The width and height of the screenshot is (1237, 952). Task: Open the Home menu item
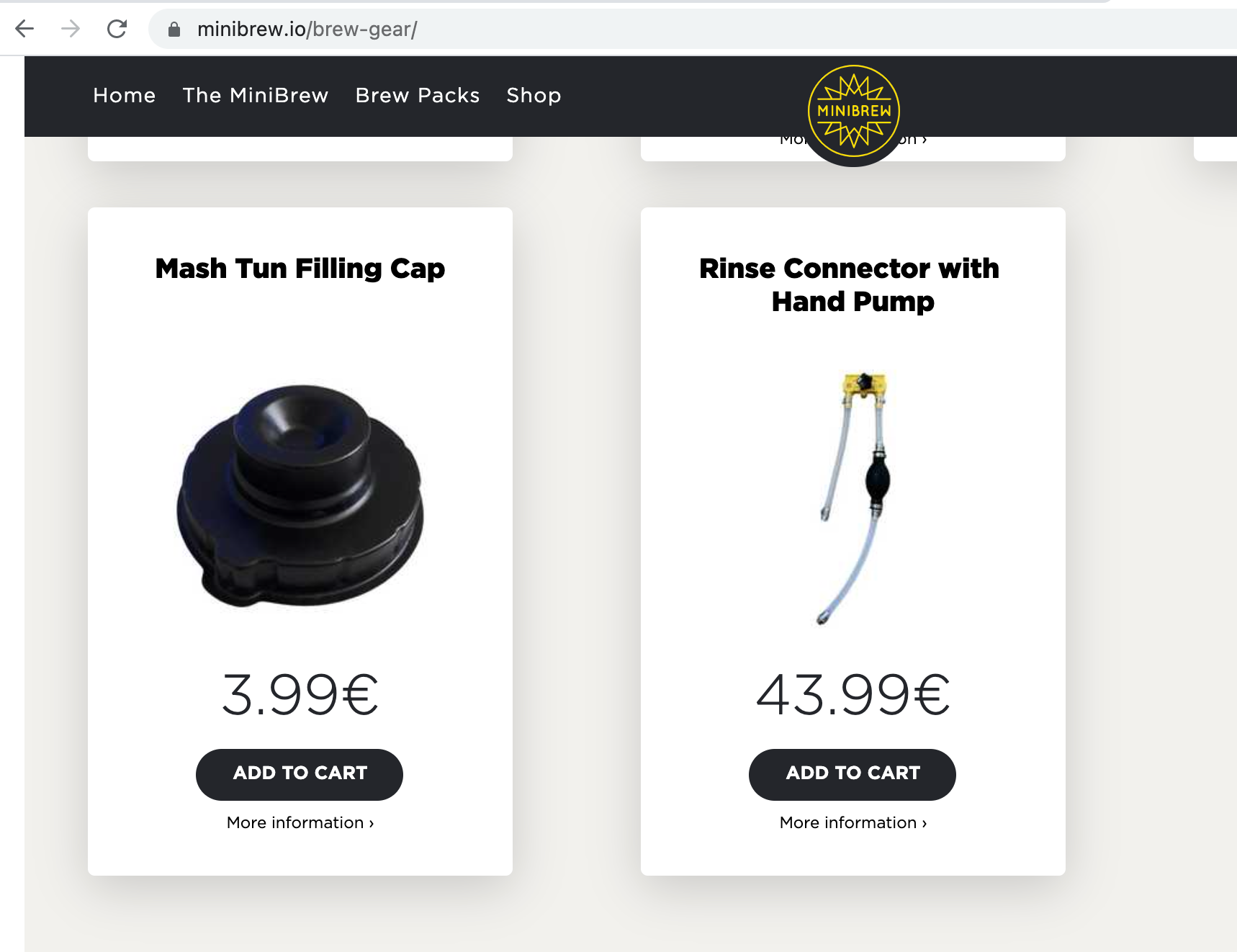pos(125,96)
